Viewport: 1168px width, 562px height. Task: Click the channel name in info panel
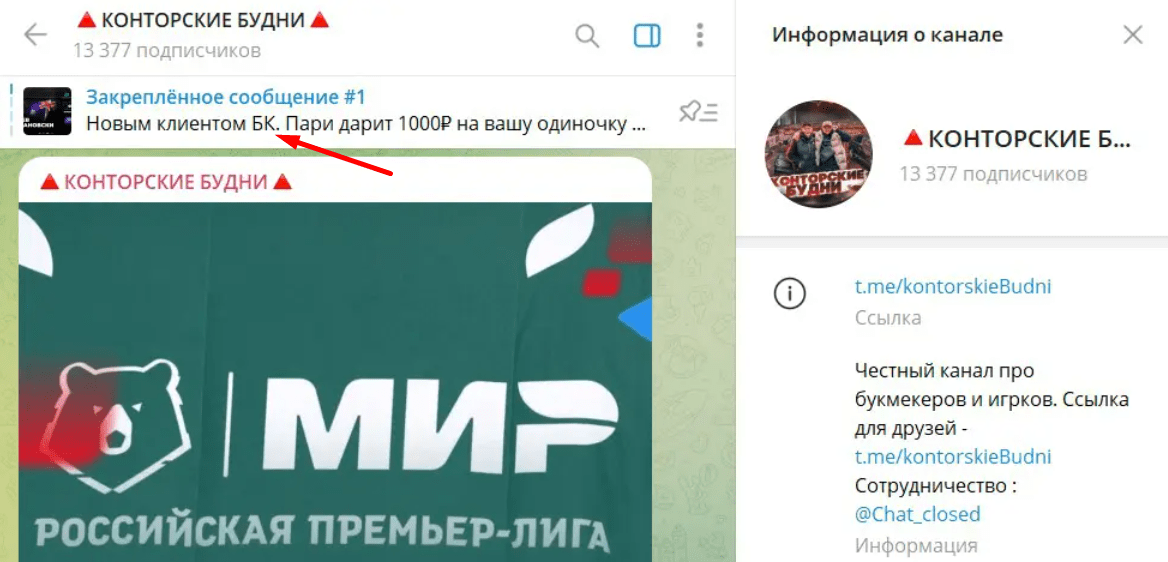[1017, 139]
